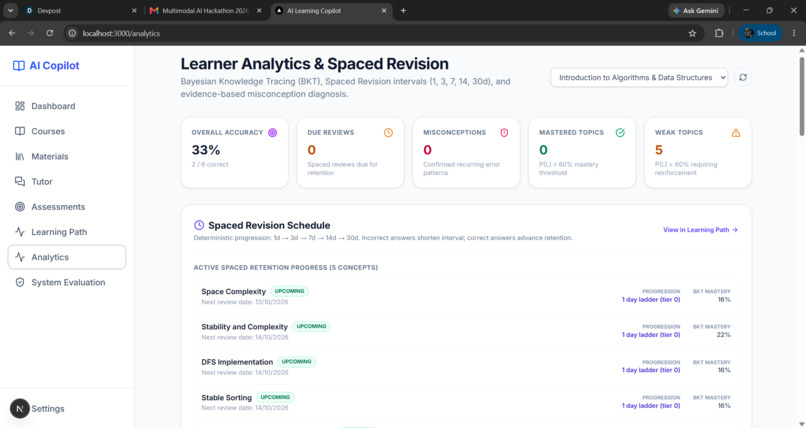Click Stable Sorting's 1 day ladder progression
The height and width of the screenshot is (428, 806).
(651, 405)
